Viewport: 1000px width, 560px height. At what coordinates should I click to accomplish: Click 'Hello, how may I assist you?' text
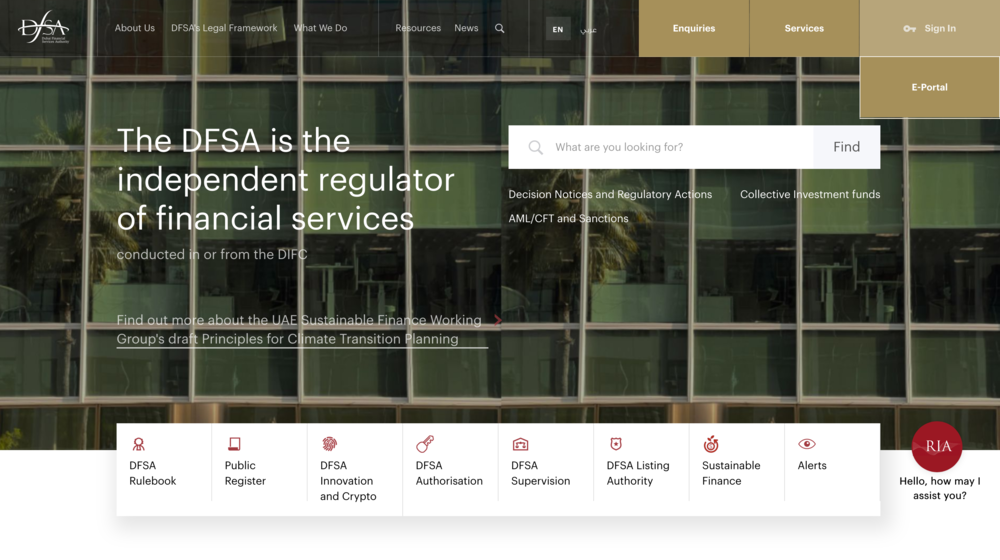(x=939, y=489)
